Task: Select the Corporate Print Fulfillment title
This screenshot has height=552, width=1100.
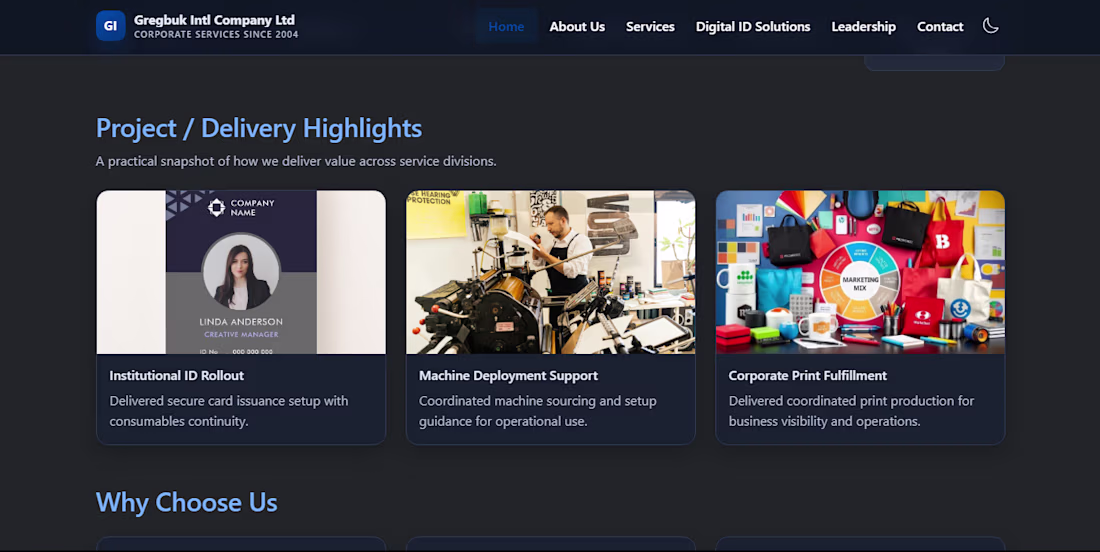Action: 807,375
